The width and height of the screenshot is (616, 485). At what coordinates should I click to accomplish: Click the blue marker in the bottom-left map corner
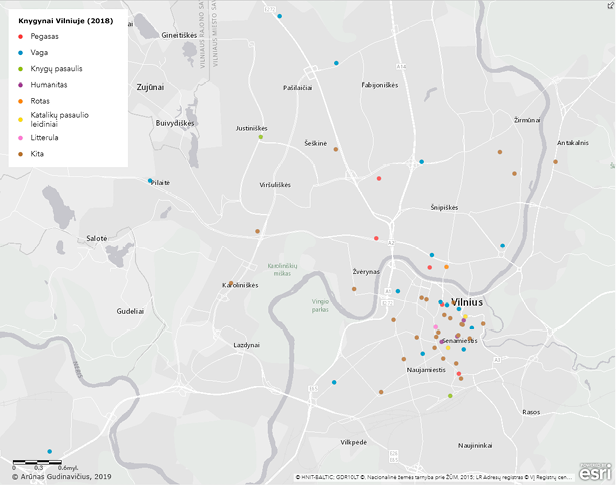coord(48,452)
